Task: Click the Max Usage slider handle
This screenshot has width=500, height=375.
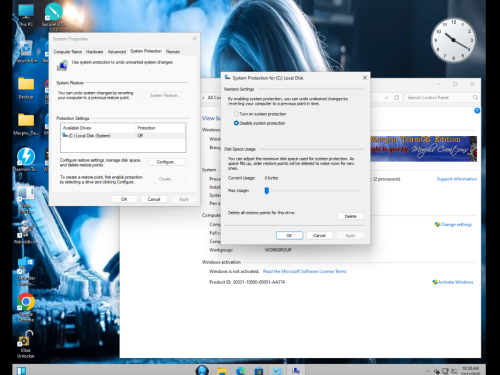Action: (267, 191)
